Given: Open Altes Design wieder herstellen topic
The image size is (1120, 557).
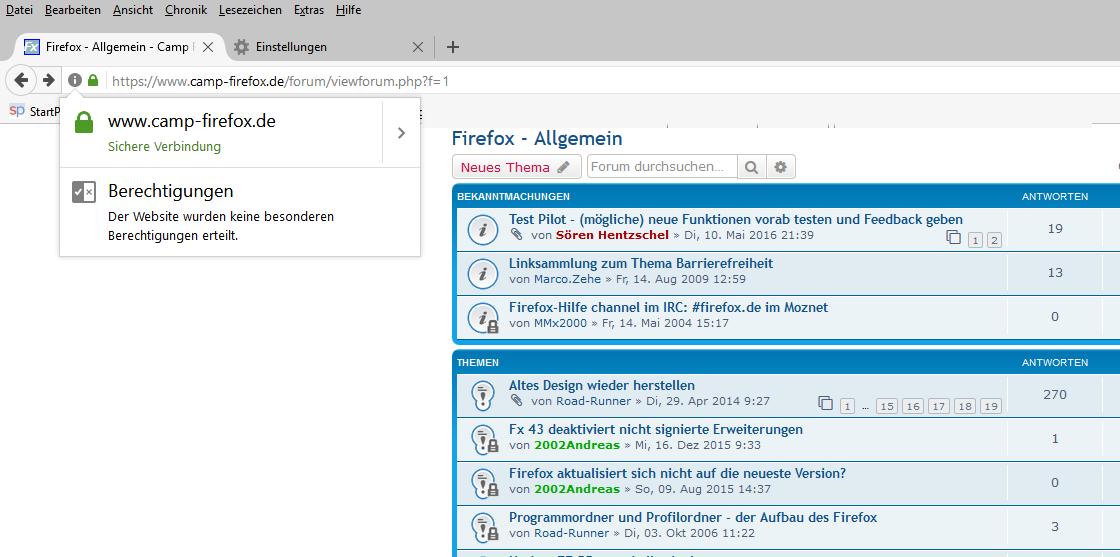Looking at the screenshot, I should pos(601,386).
